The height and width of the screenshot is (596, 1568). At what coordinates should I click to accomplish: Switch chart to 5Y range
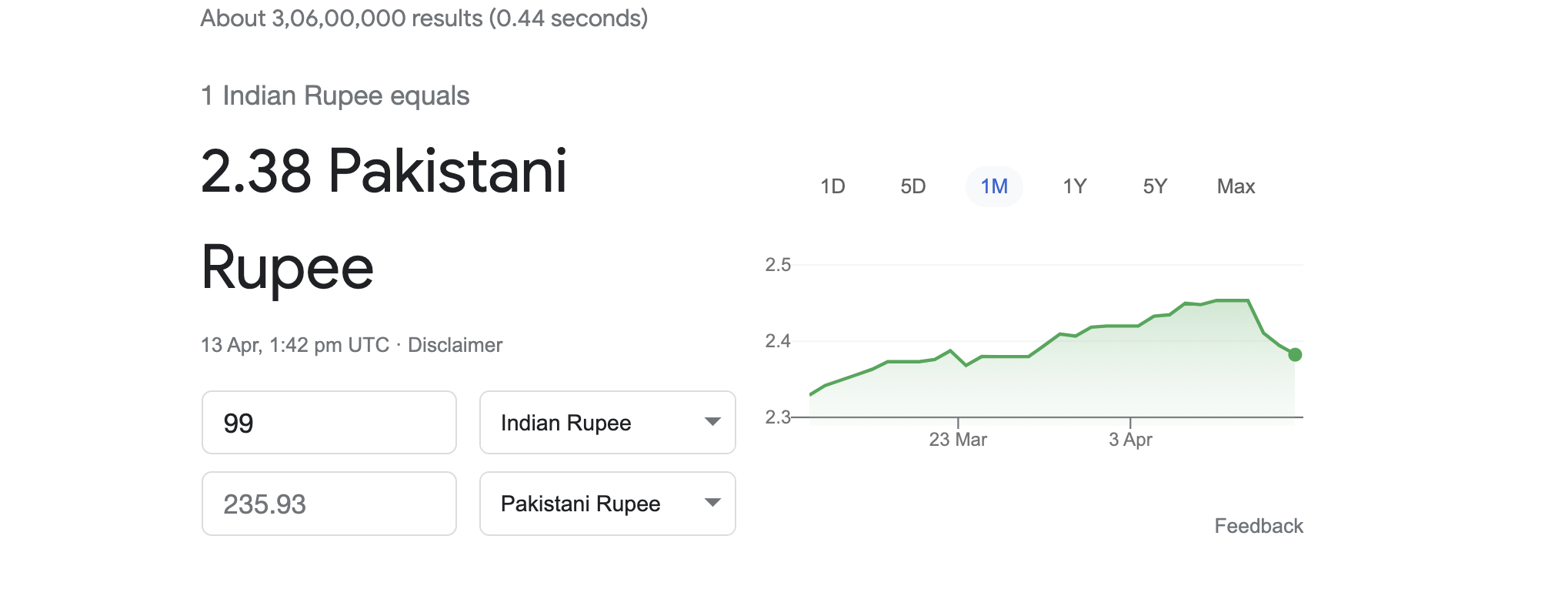(x=1155, y=186)
